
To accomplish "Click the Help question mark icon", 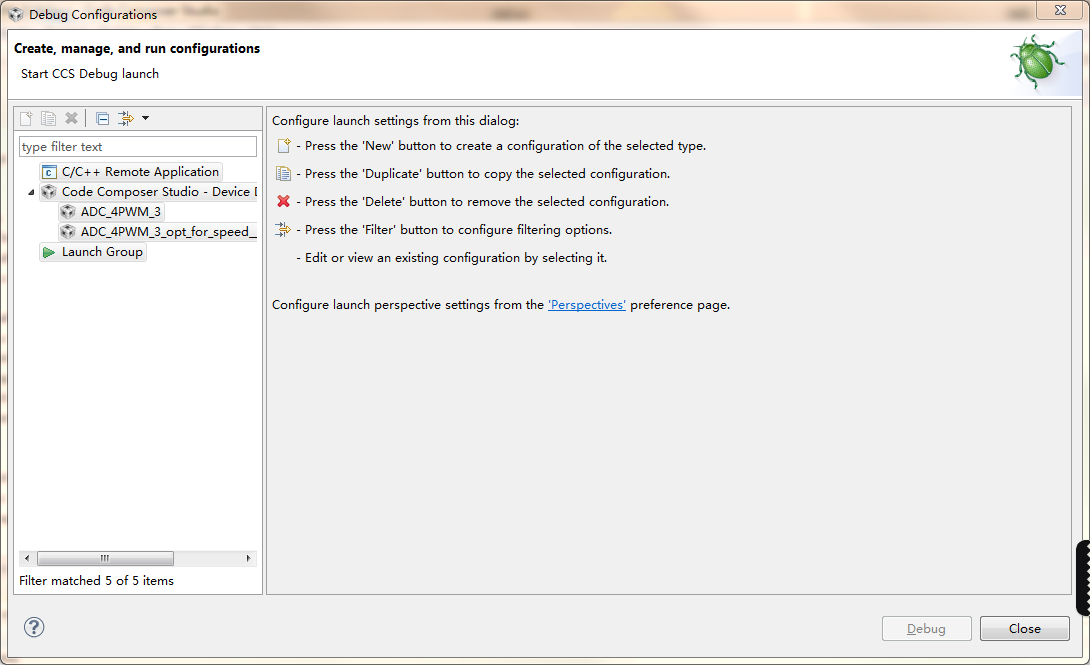I will coord(34,627).
